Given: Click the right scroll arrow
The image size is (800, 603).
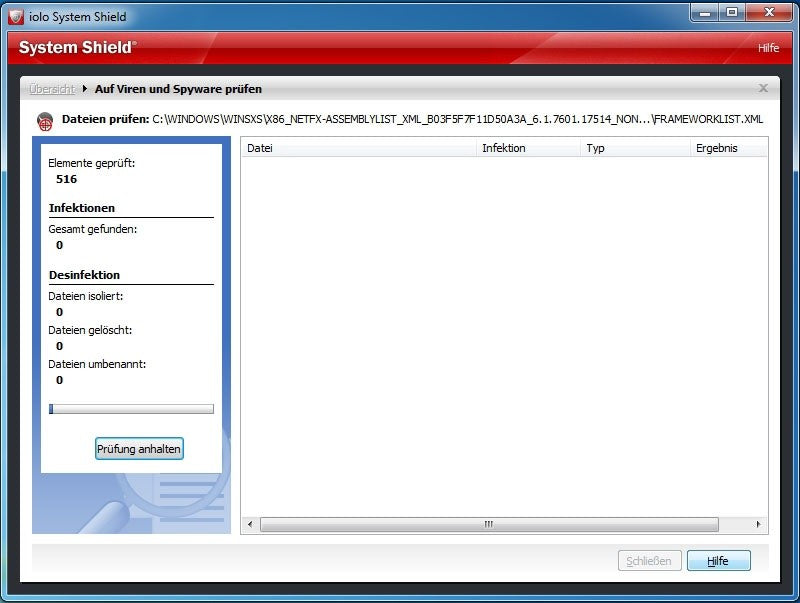Looking at the screenshot, I should (x=758, y=524).
